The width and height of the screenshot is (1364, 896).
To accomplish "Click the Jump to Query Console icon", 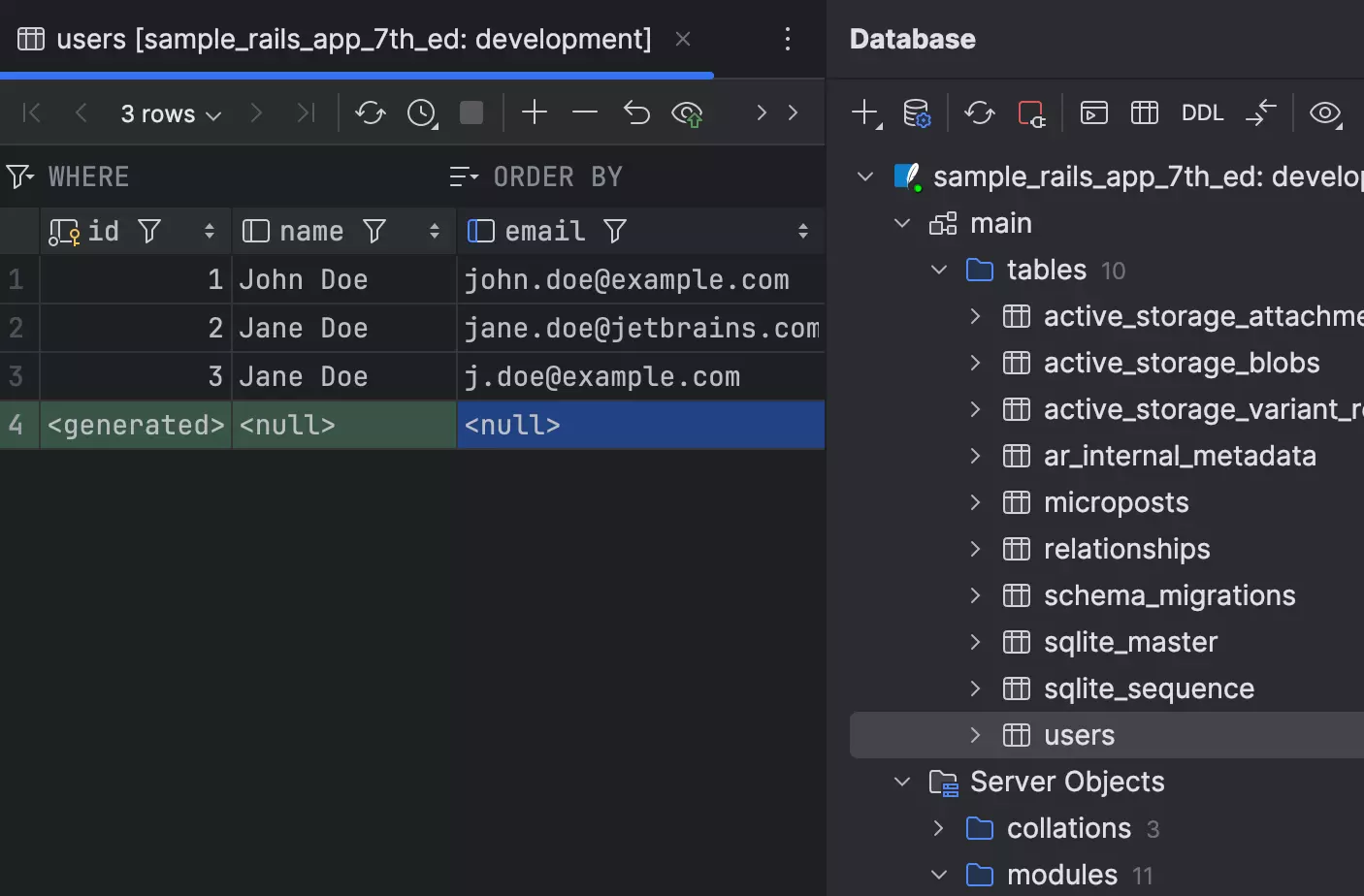I will click(1094, 112).
